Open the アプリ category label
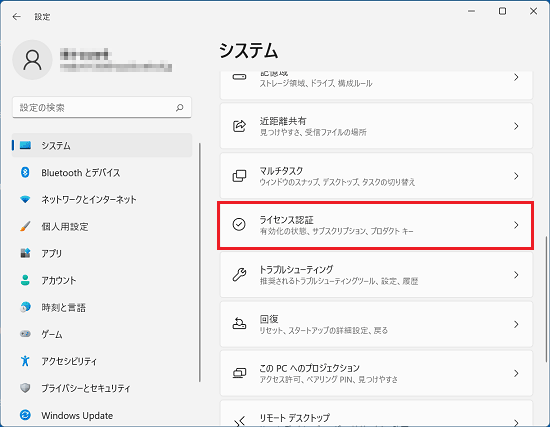Image resolution: width=550 pixels, height=427 pixels. coord(52,253)
